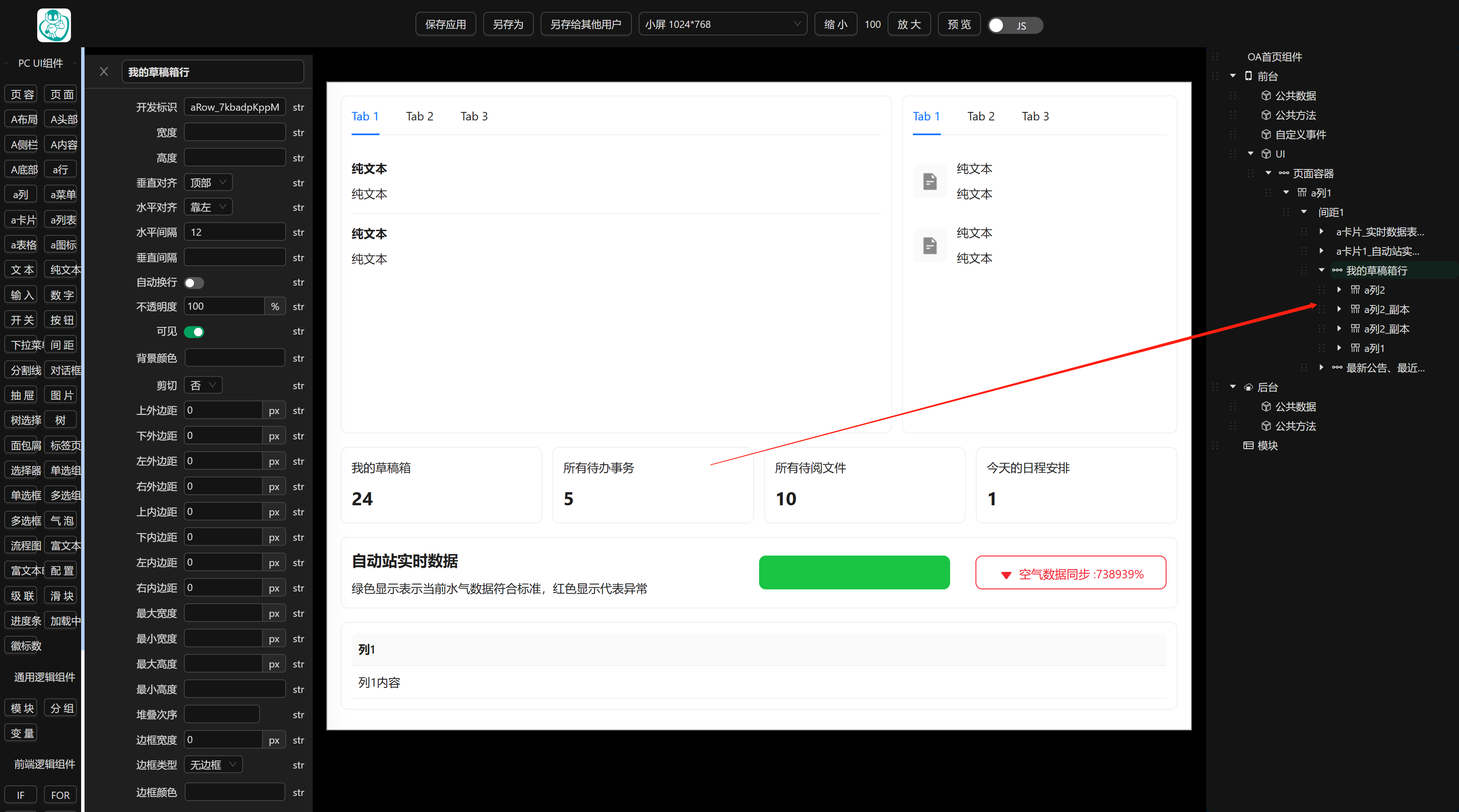Enable the 自动换行 switch
1459x812 pixels.
tap(194, 283)
